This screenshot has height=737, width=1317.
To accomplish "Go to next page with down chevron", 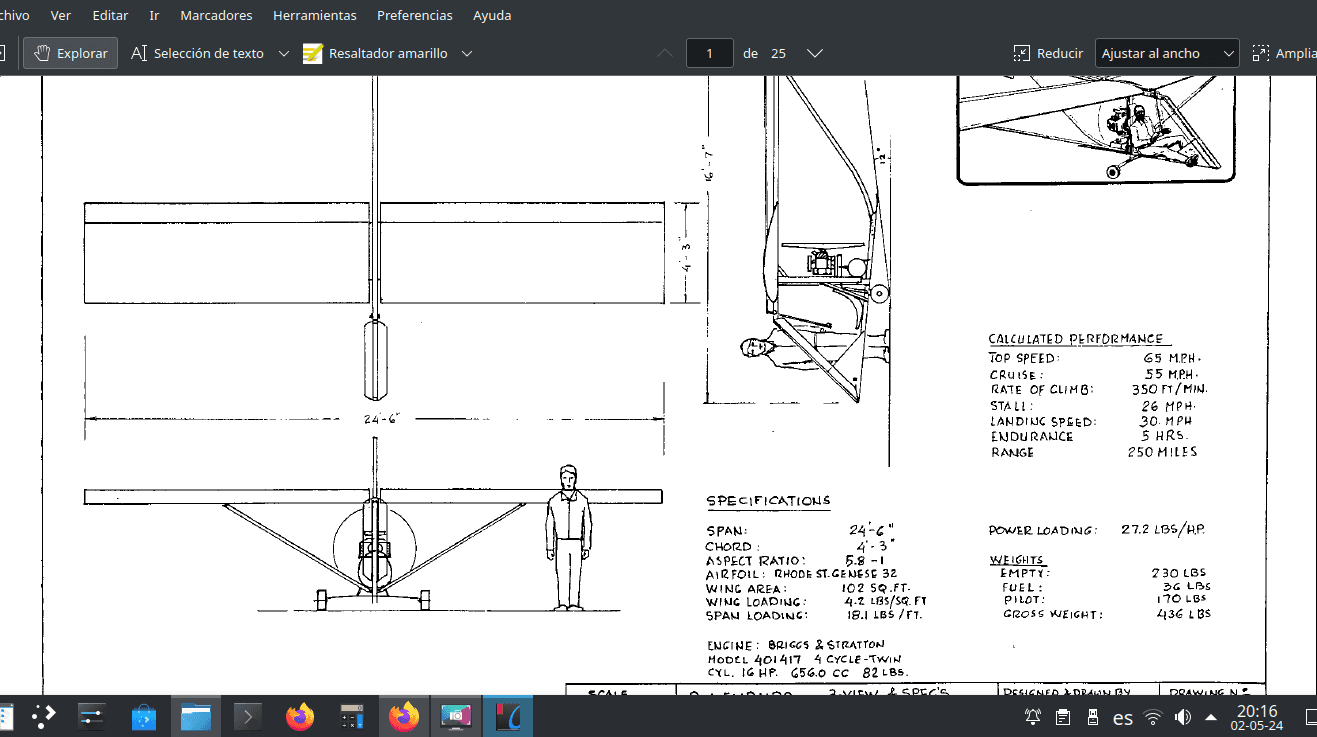I will 814,53.
